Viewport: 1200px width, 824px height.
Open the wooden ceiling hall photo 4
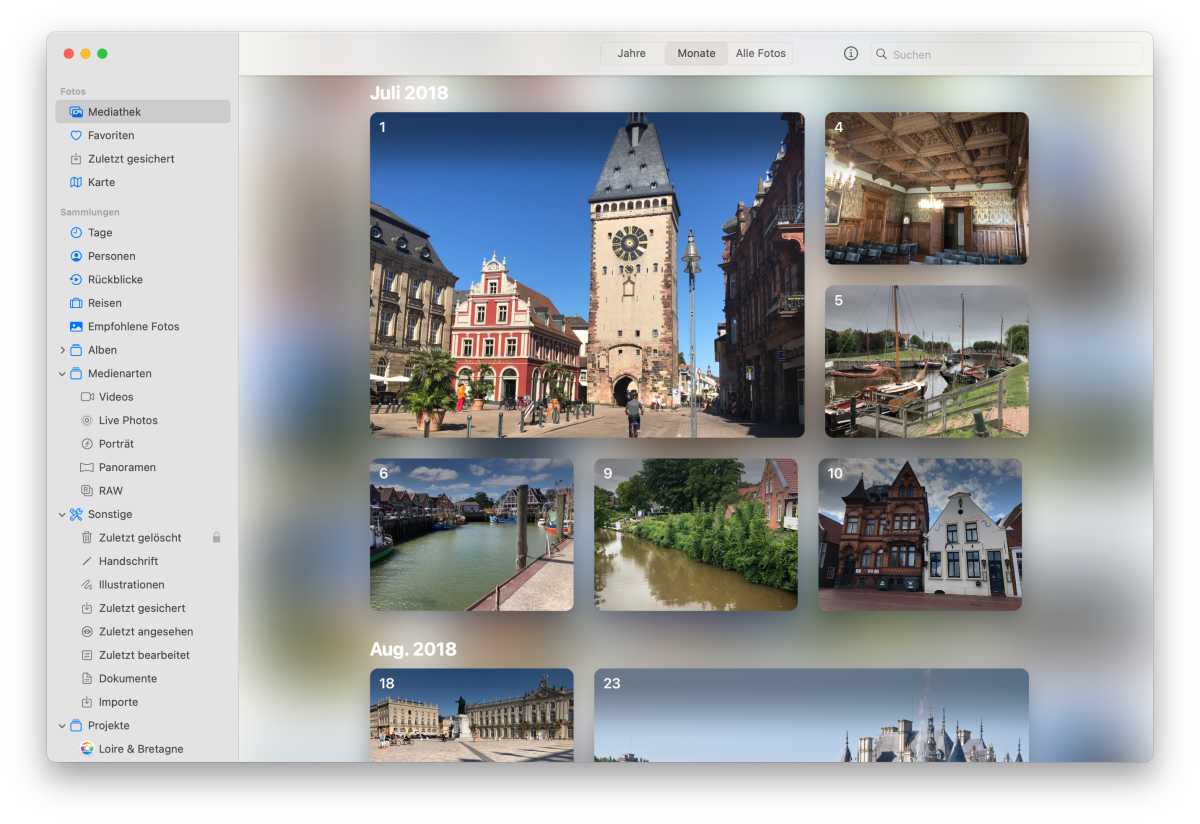[927, 188]
